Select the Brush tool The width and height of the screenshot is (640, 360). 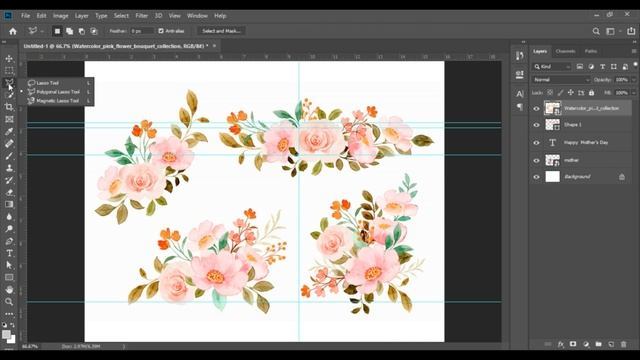point(9,156)
